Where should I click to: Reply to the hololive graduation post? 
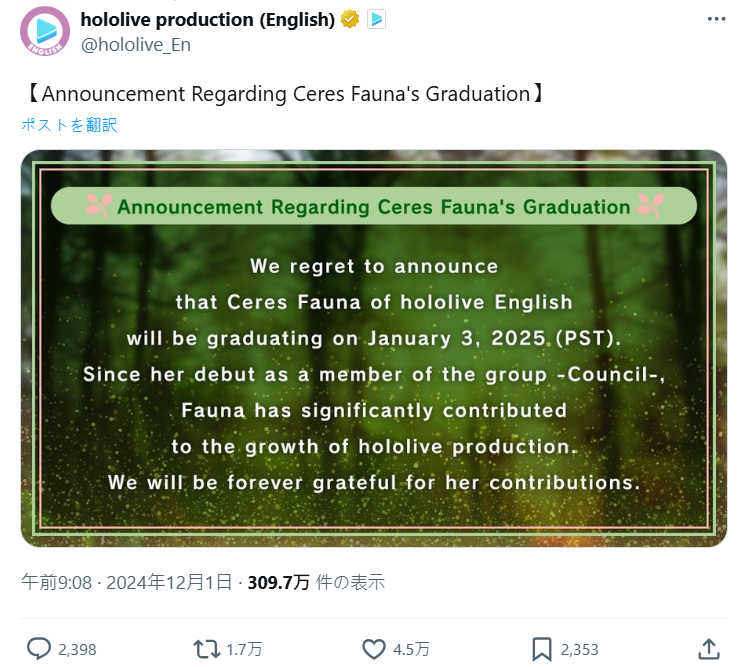(38, 649)
